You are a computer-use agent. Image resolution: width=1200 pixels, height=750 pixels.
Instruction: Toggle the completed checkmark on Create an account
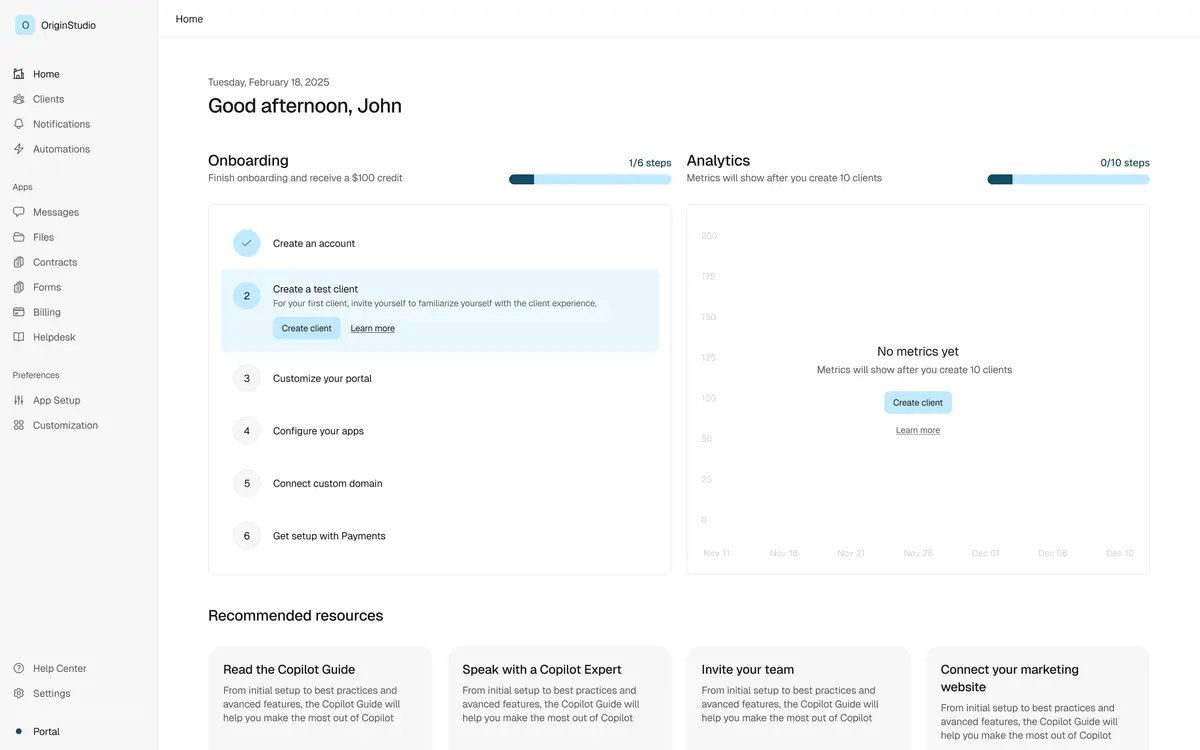(x=246, y=242)
